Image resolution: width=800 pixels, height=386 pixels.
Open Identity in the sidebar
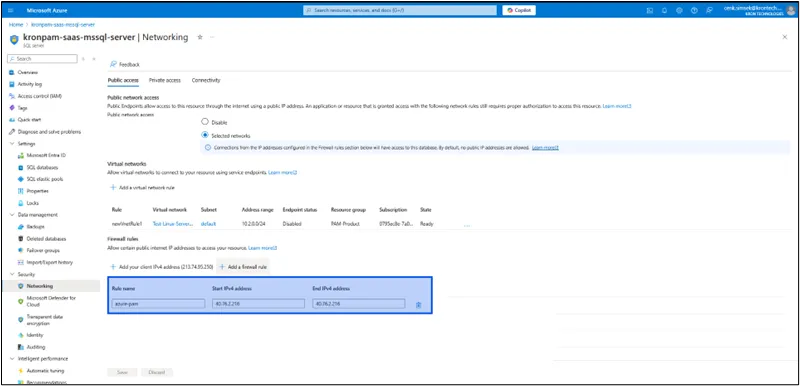[35, 335]
